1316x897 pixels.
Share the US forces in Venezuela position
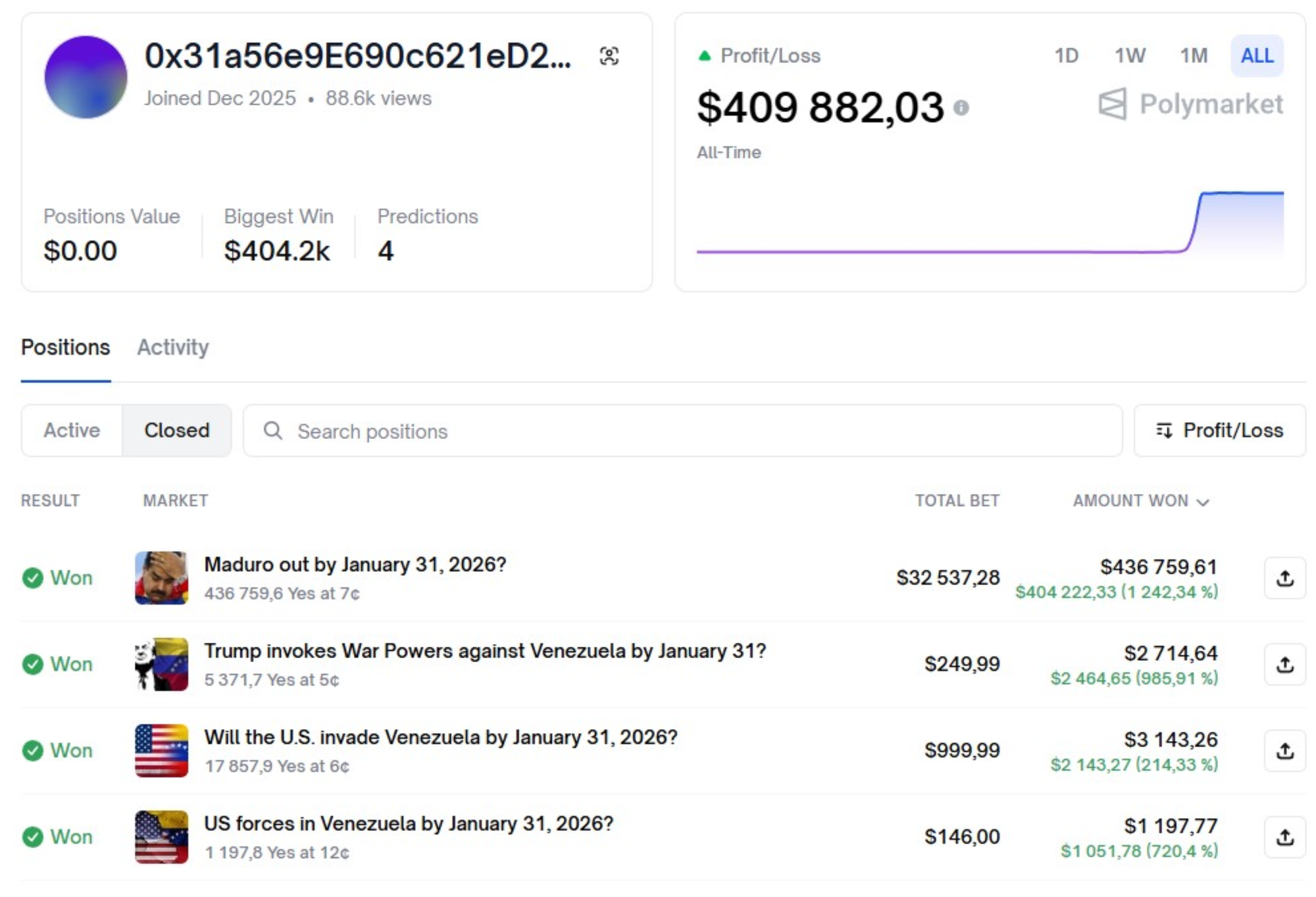pos(1284,837)
